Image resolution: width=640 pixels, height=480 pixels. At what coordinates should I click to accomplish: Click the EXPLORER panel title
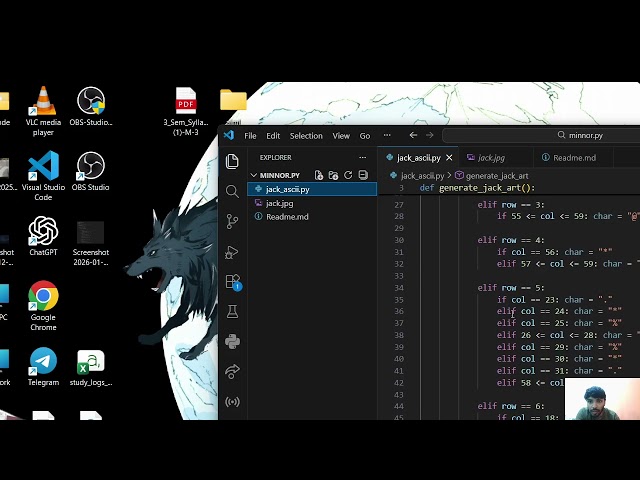276,158
